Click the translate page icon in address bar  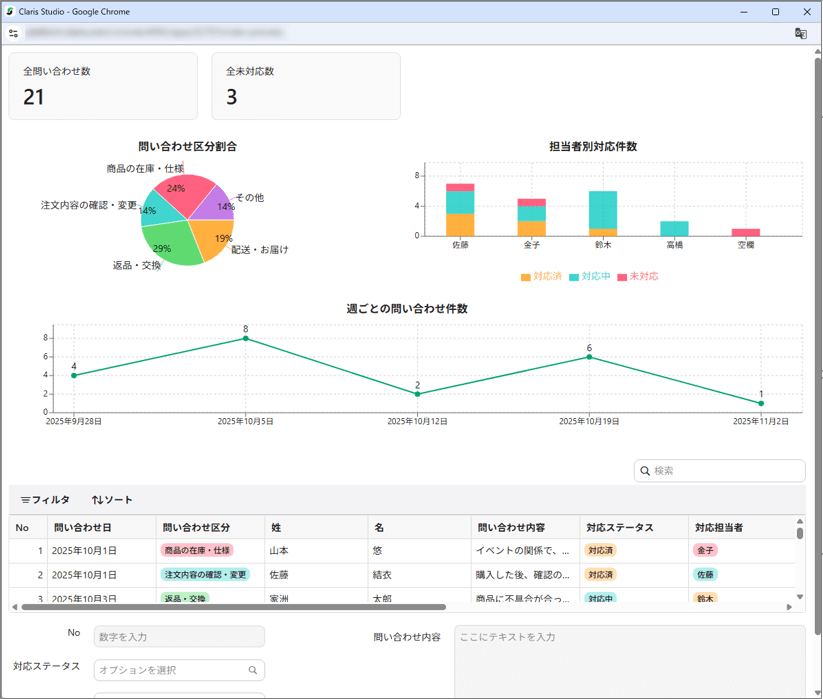[x=800, y=33]
